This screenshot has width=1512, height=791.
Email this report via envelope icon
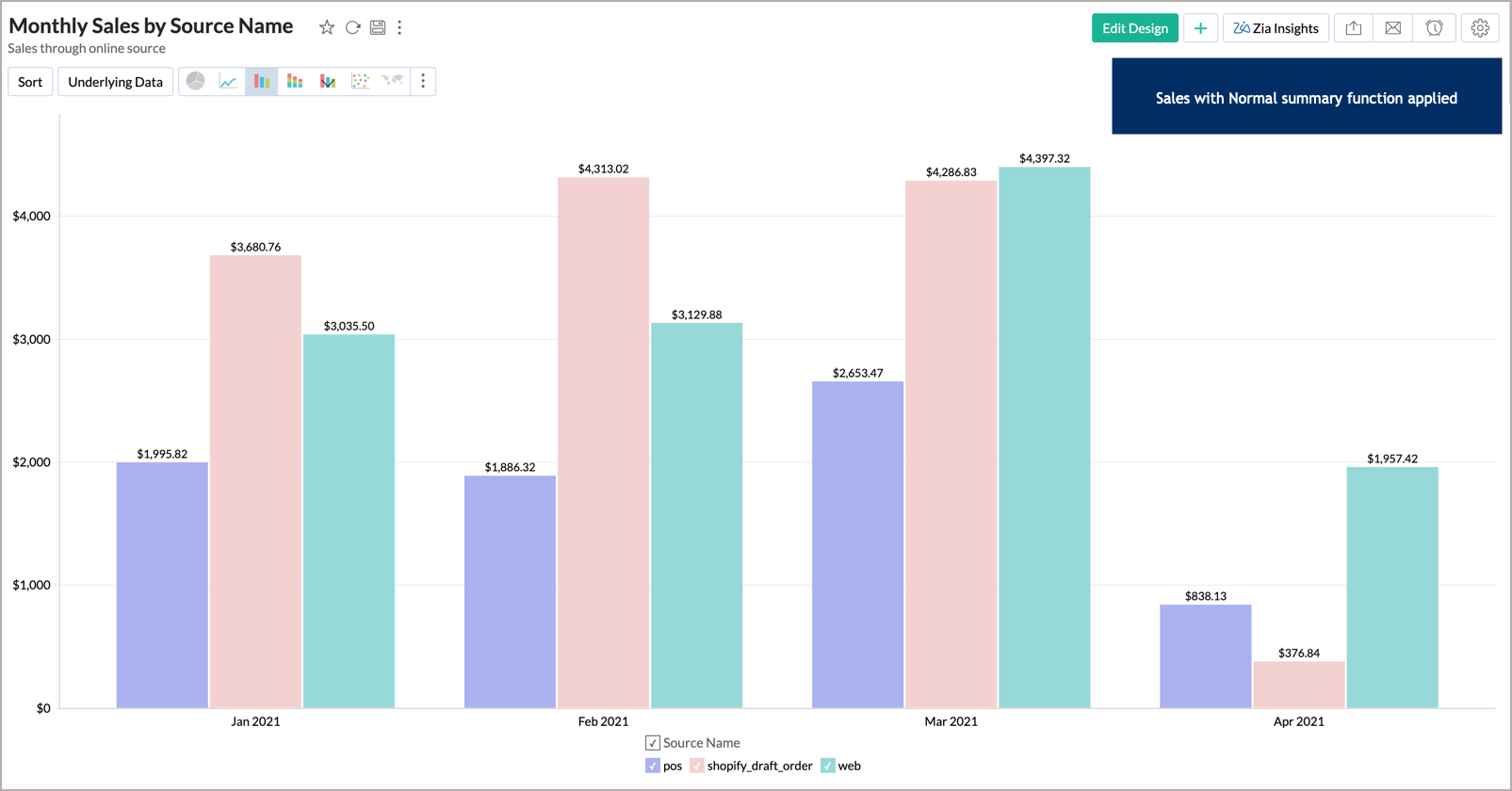coord(1392,28)
